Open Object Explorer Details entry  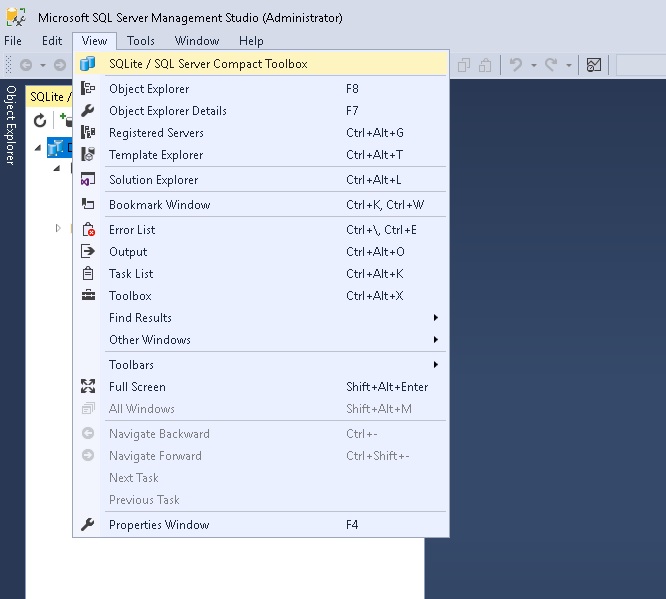pos(261,111)
